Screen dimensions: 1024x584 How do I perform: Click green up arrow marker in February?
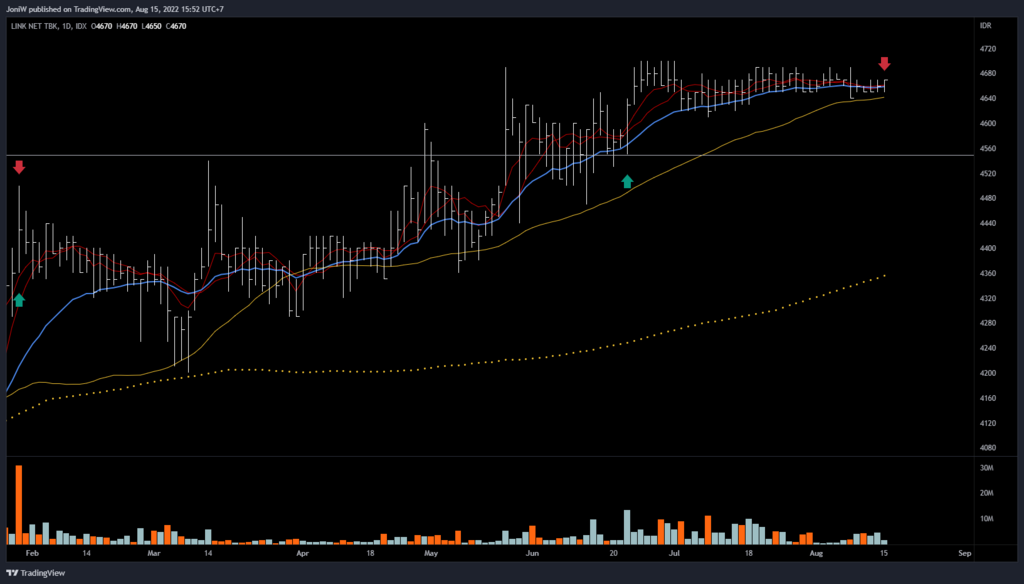click(x=18, y=298)
